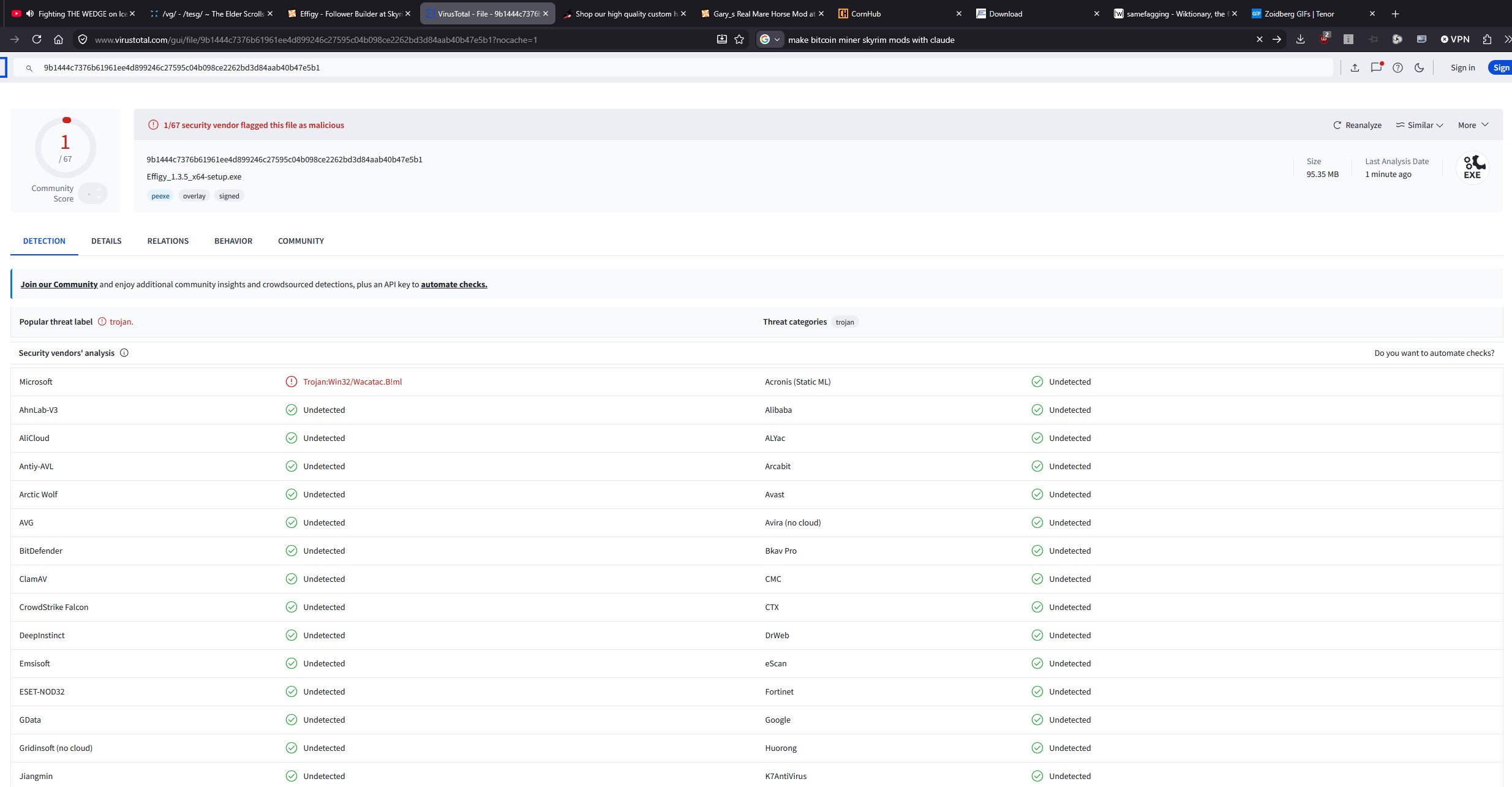The image size is (1512, 787).
Task: Open a new browser tab
Action: tap(1396, 13)
